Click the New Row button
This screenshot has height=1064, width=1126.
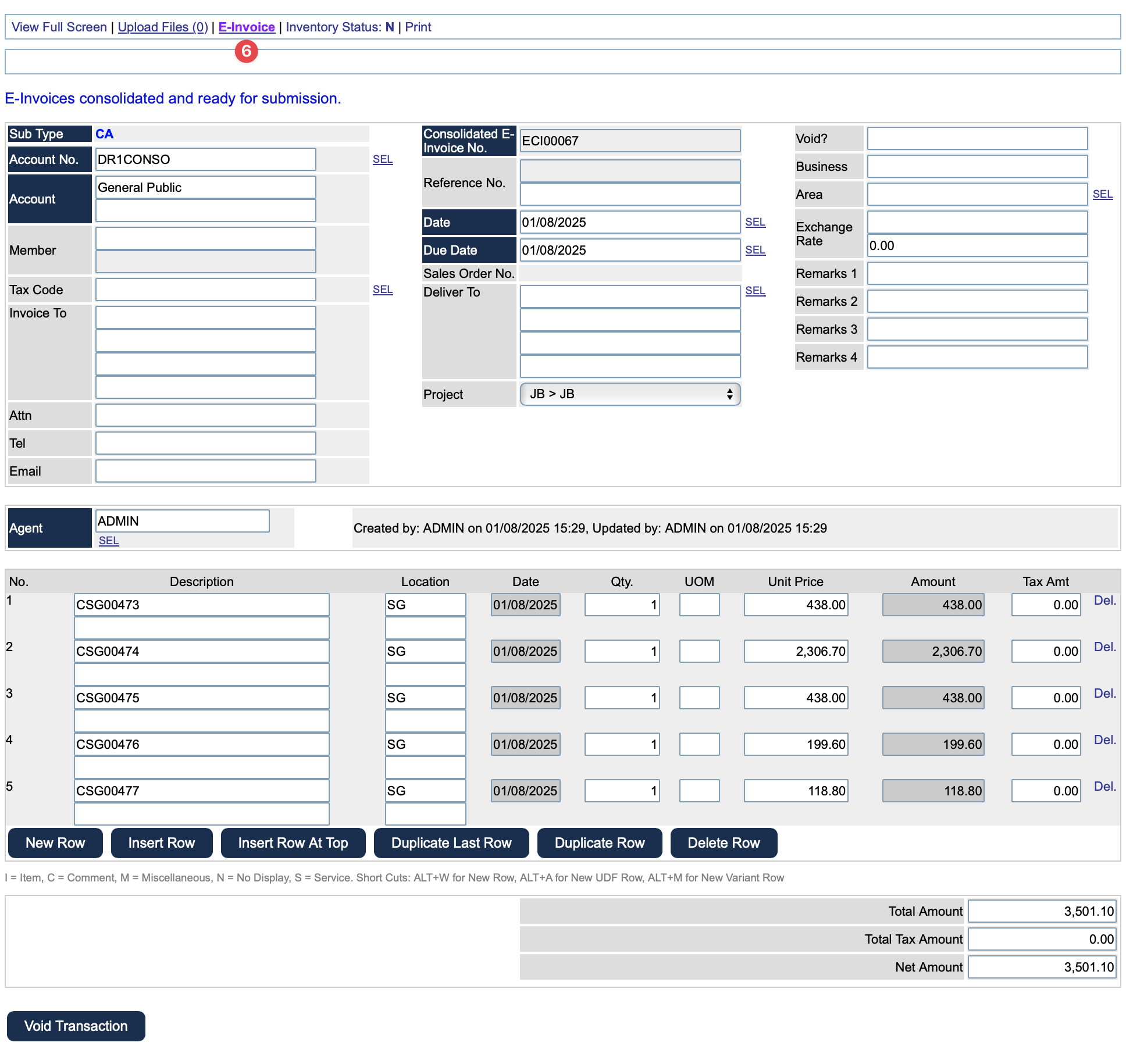pyautogui.click(x=55, y=843)
